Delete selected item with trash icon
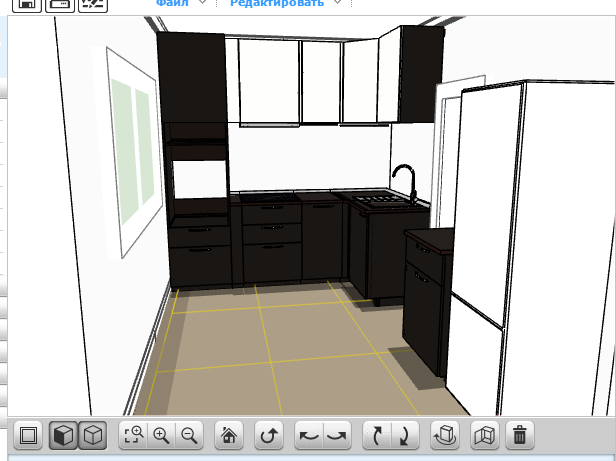This screenshot has height=461, width=616. pos(520,436)
